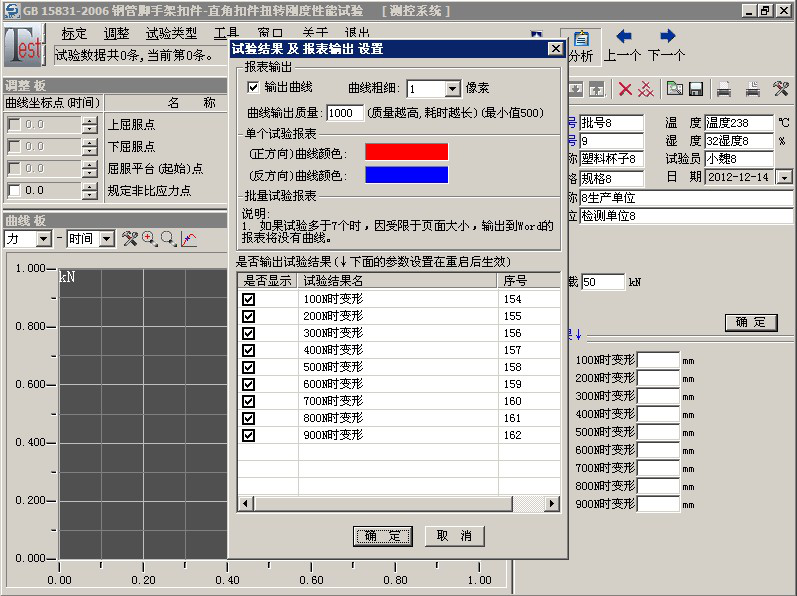Image resolution: width=797 pixels, height=596 pixels.
Task: Open the 标定 menu
Action: click(75, 34)
